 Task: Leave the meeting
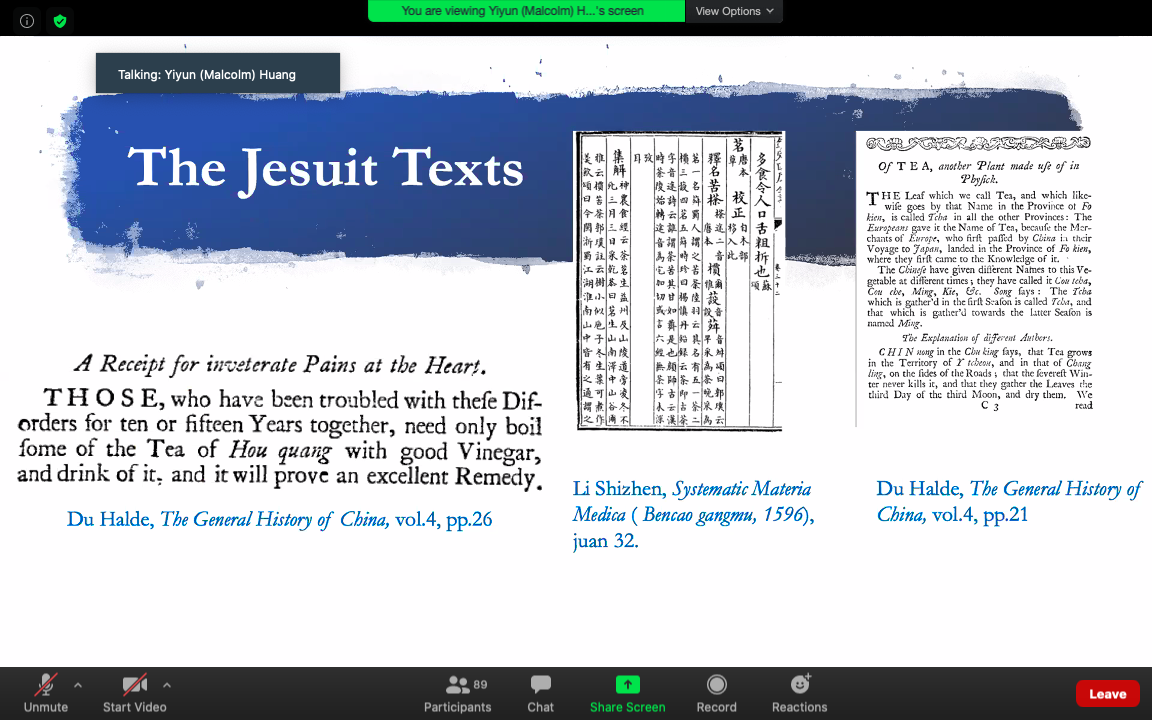coord(1107,694)
